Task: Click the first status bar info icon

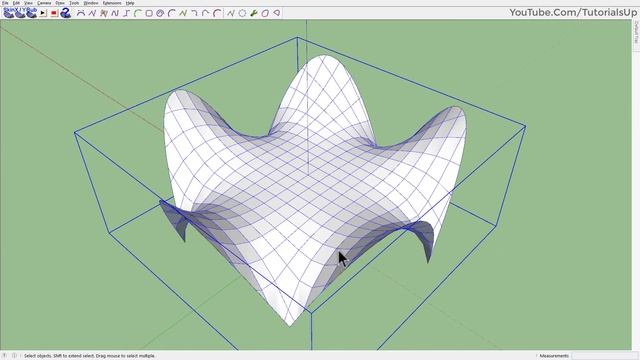Action: (4, 356)
